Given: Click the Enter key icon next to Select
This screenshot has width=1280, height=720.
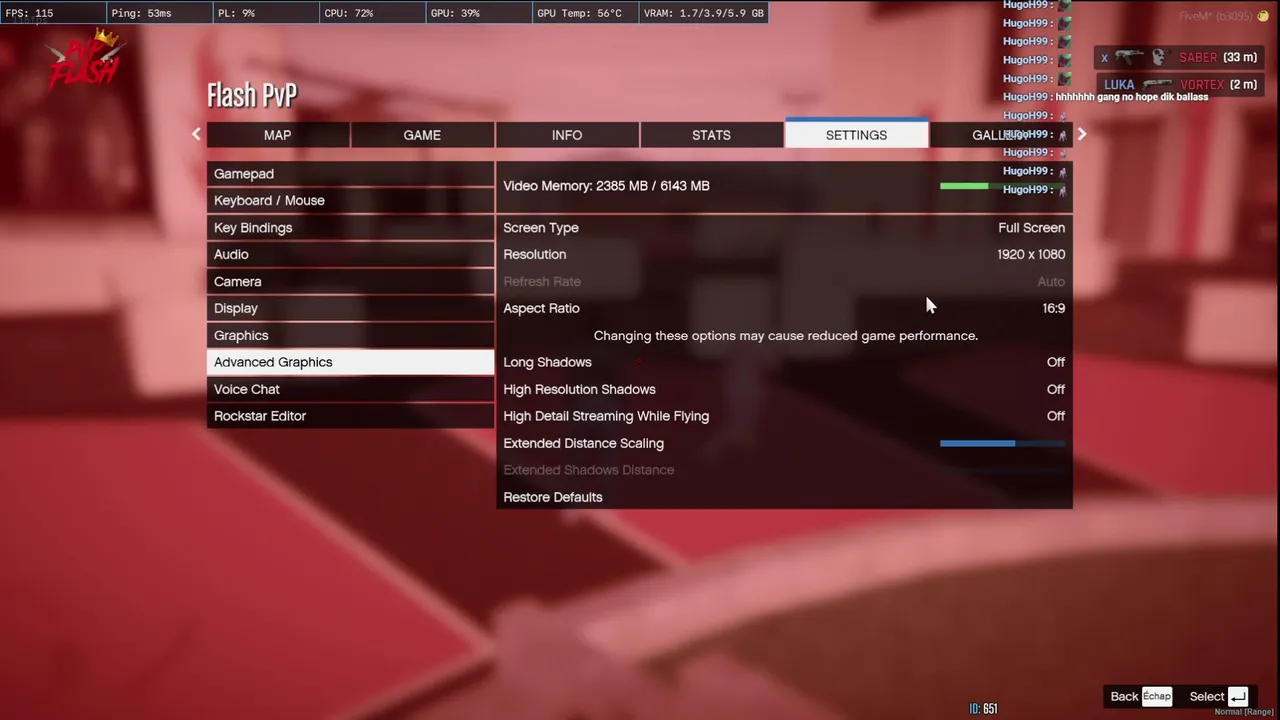Looking at the screenshot, I should coord(1238,696).
